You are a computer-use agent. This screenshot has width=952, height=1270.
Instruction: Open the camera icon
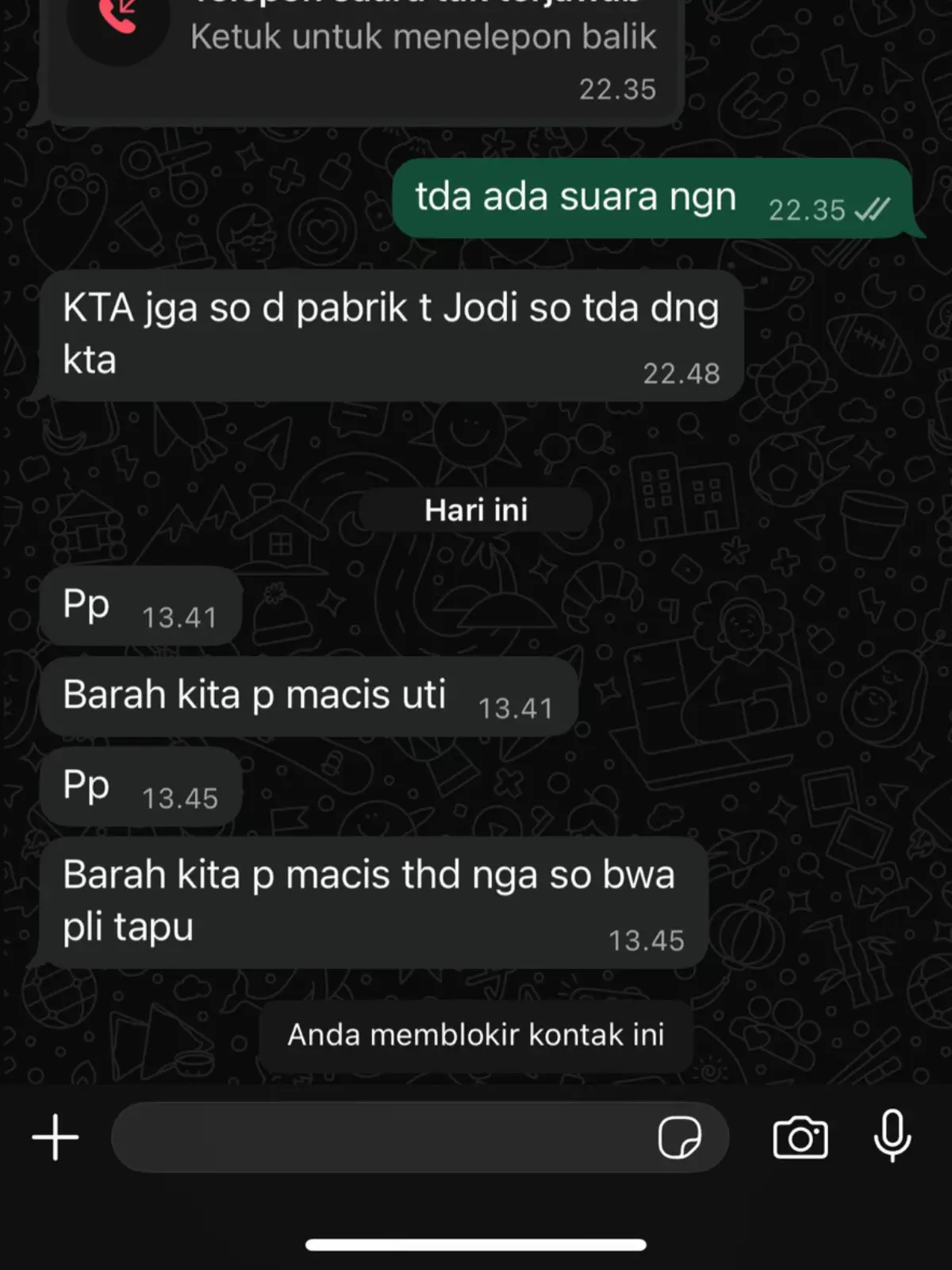(x=800, y=1137)
